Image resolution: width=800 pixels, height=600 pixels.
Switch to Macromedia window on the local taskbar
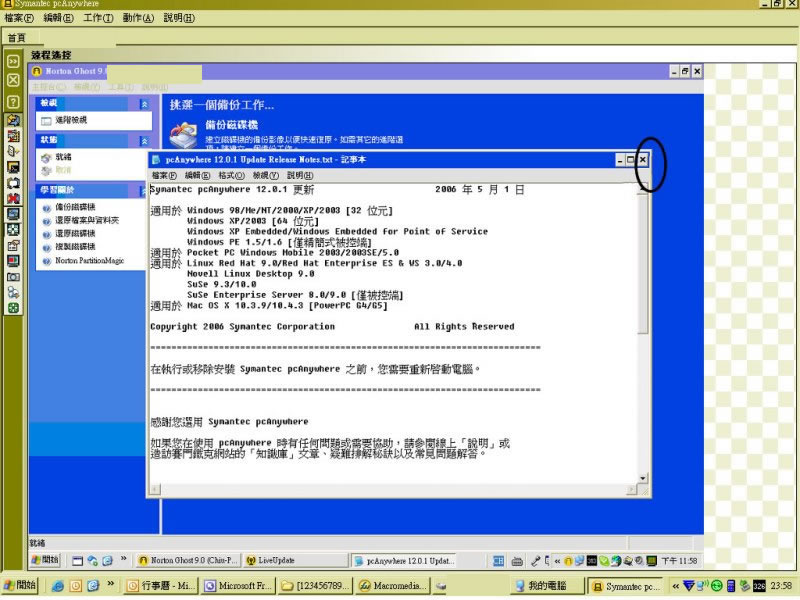pos(393,586)
